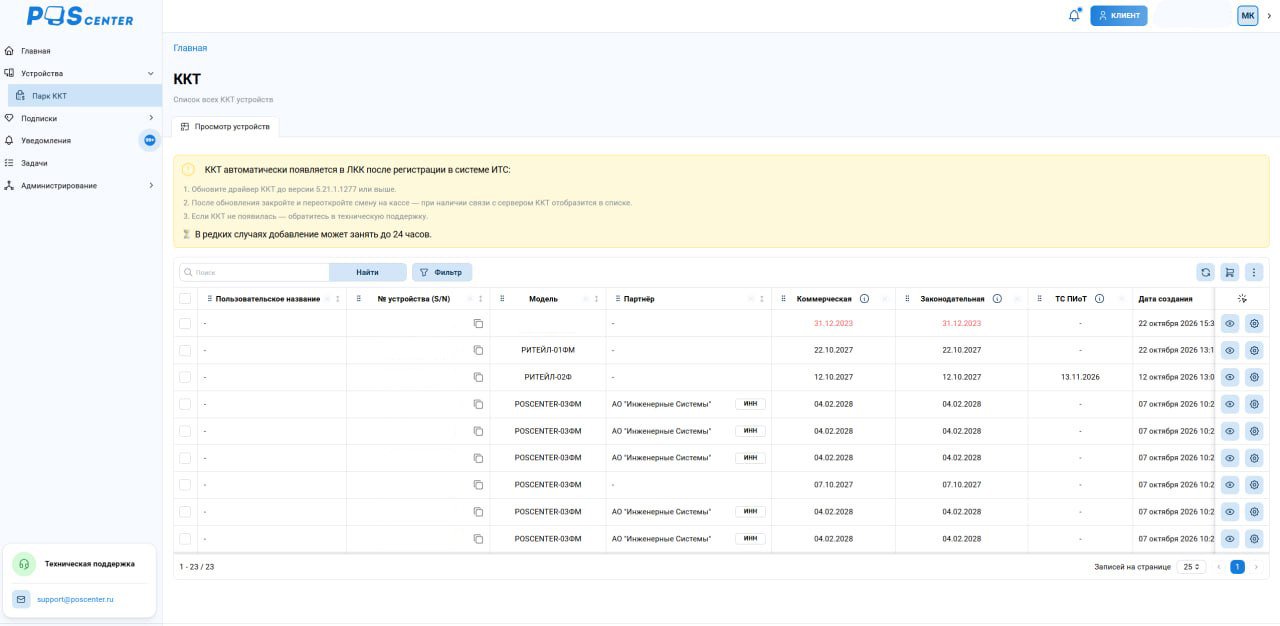The image size is (1280, 626).
Task: Select Парк ККТ in the sidebar
Action: [x=84, y=96]
